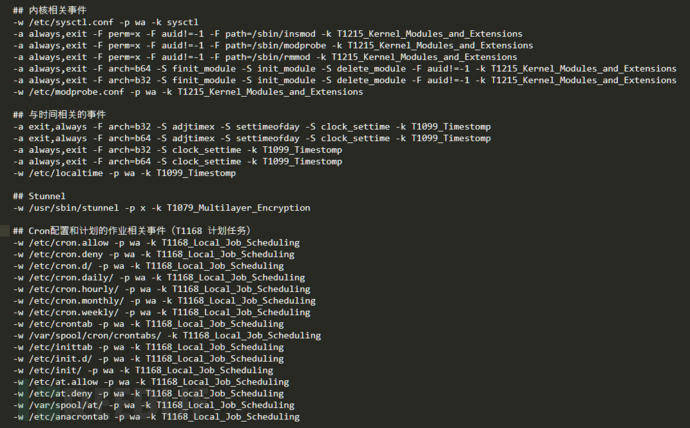Place cursor on the /etc/sysctl.conf watch rule
Image resolution: width=690 pixels, height=428 pixels.
106,22
